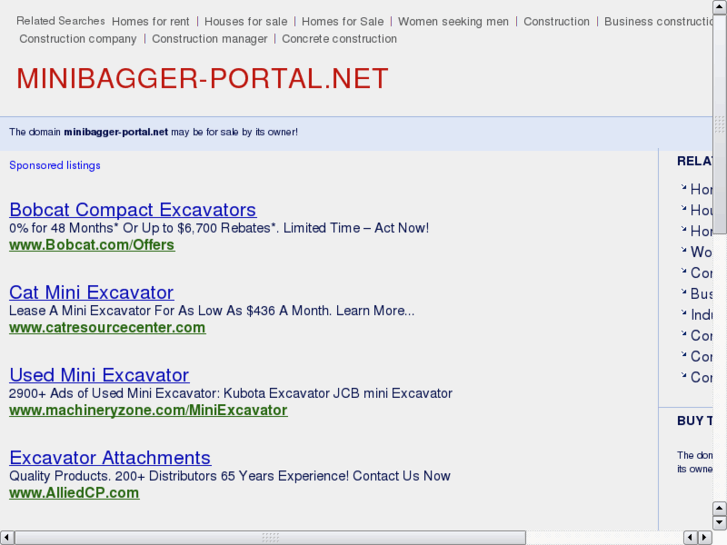727x545 pixels.
Task: Visit www.Bobcat.com/Offers link
Action: (x=92, y=245)
